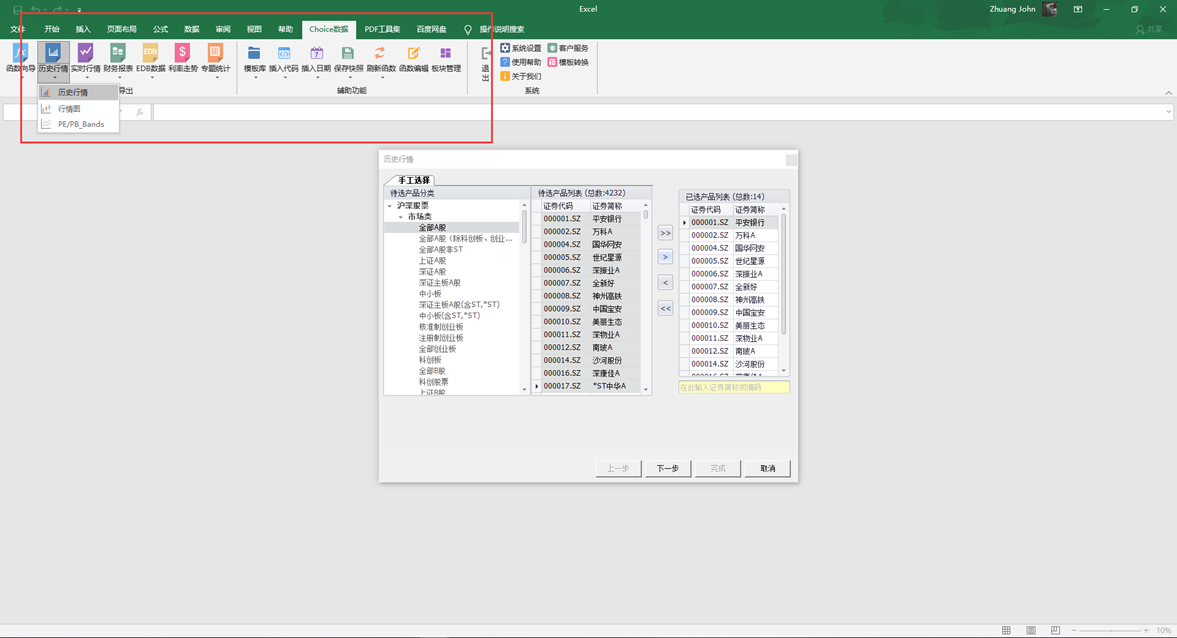Select the 手工选择 tab in dialog
Viewport: 1177px width, 638px height.
[x=414, y=180]
